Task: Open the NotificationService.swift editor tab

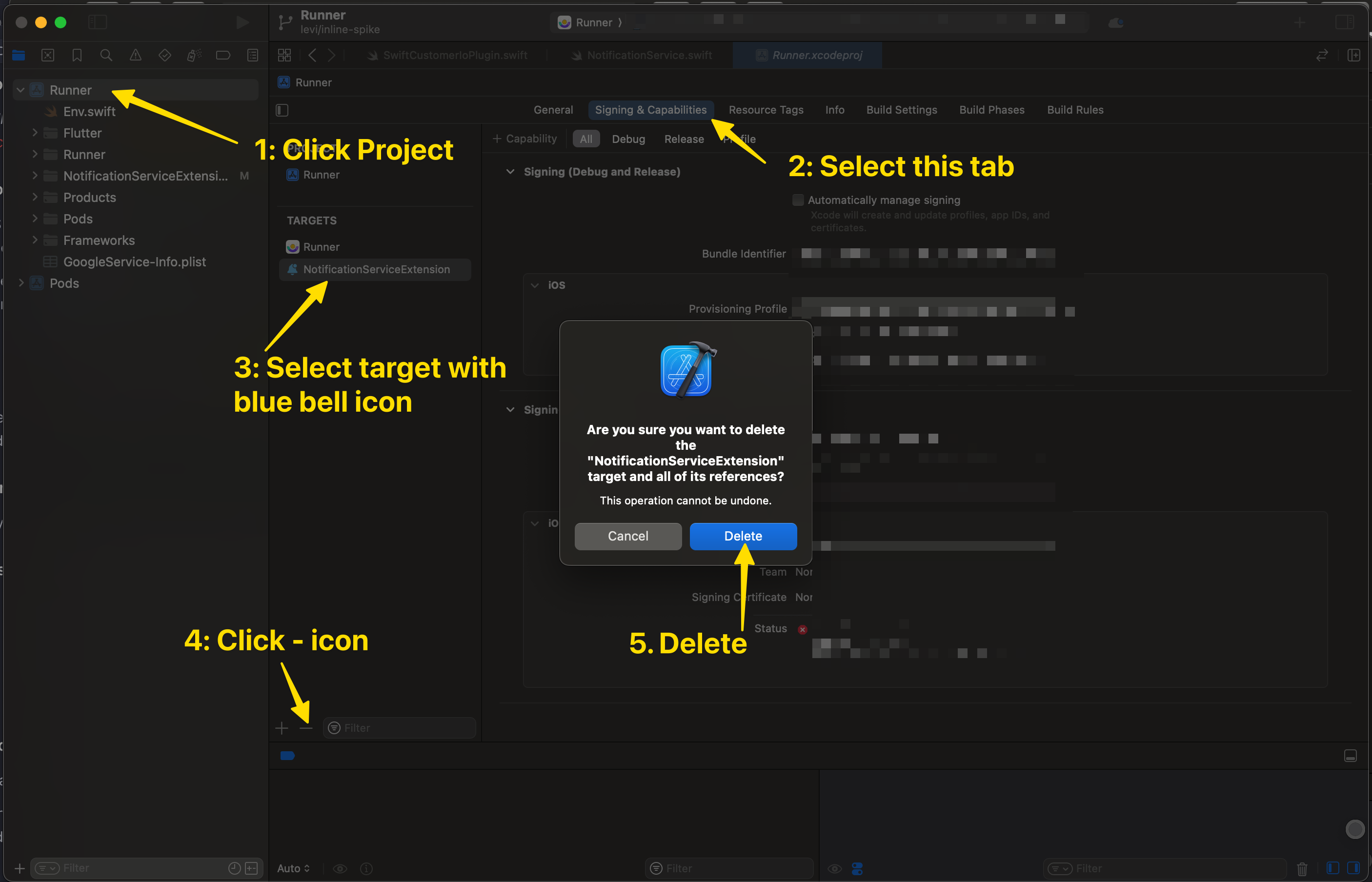Action: 642,56
